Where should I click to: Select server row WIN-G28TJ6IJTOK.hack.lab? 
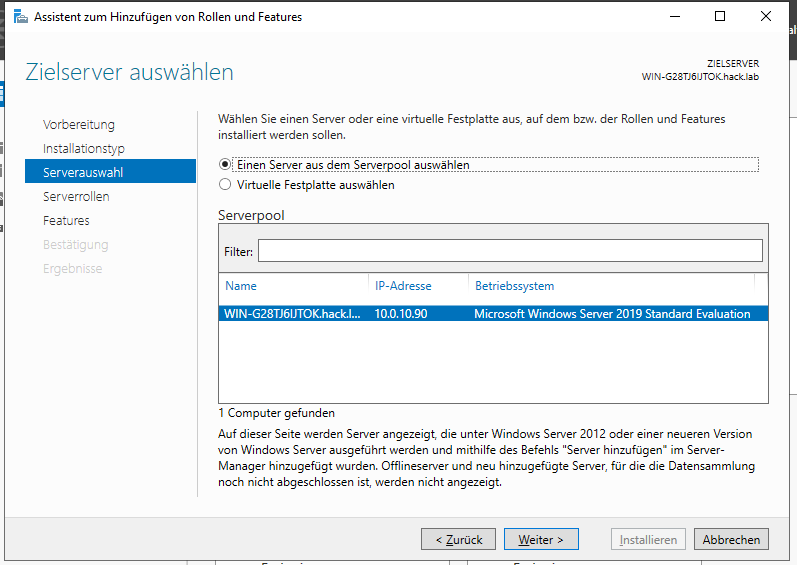pyautogui.click(x=292, y=314)
